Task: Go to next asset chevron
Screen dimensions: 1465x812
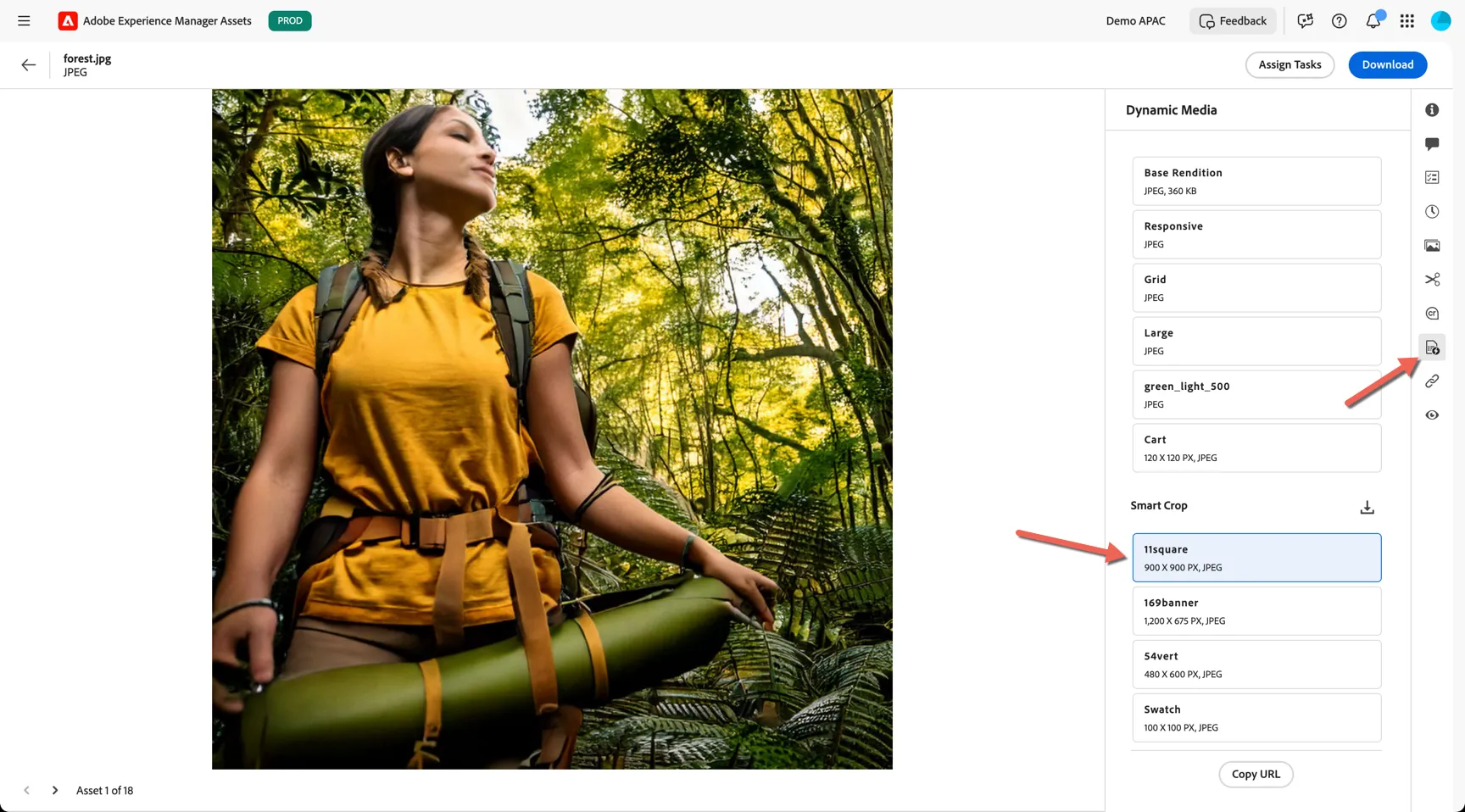Action: (x=55, y=791)
